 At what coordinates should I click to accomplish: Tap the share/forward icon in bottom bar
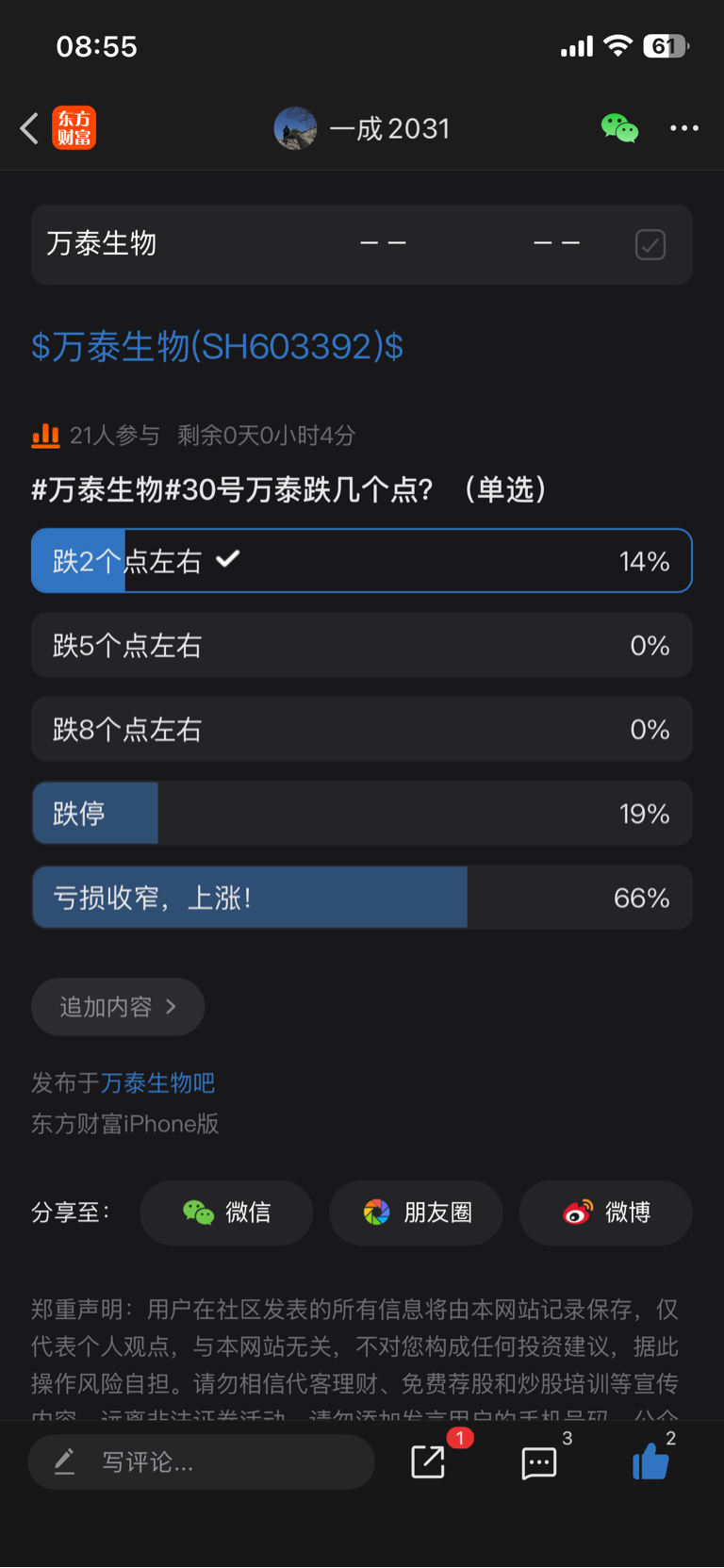click(x=429, y=1462)
